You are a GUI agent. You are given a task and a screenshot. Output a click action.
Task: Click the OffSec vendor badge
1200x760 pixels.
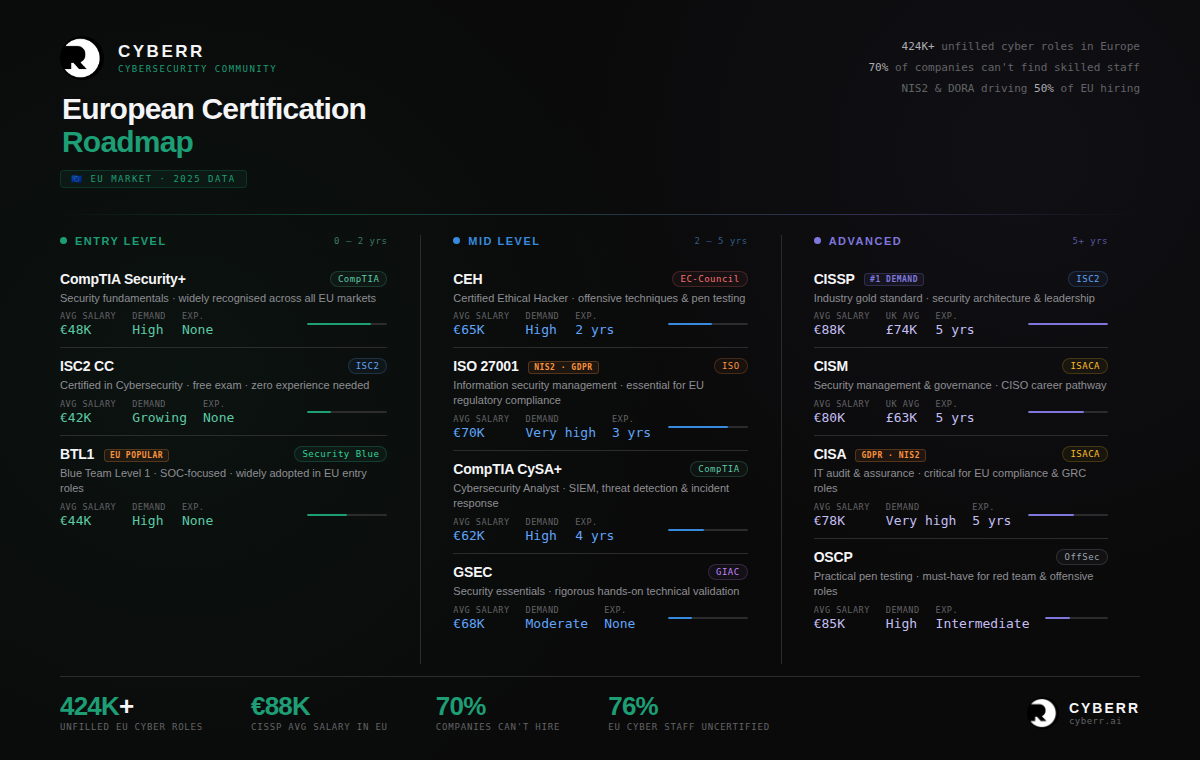coord(1082,557)
